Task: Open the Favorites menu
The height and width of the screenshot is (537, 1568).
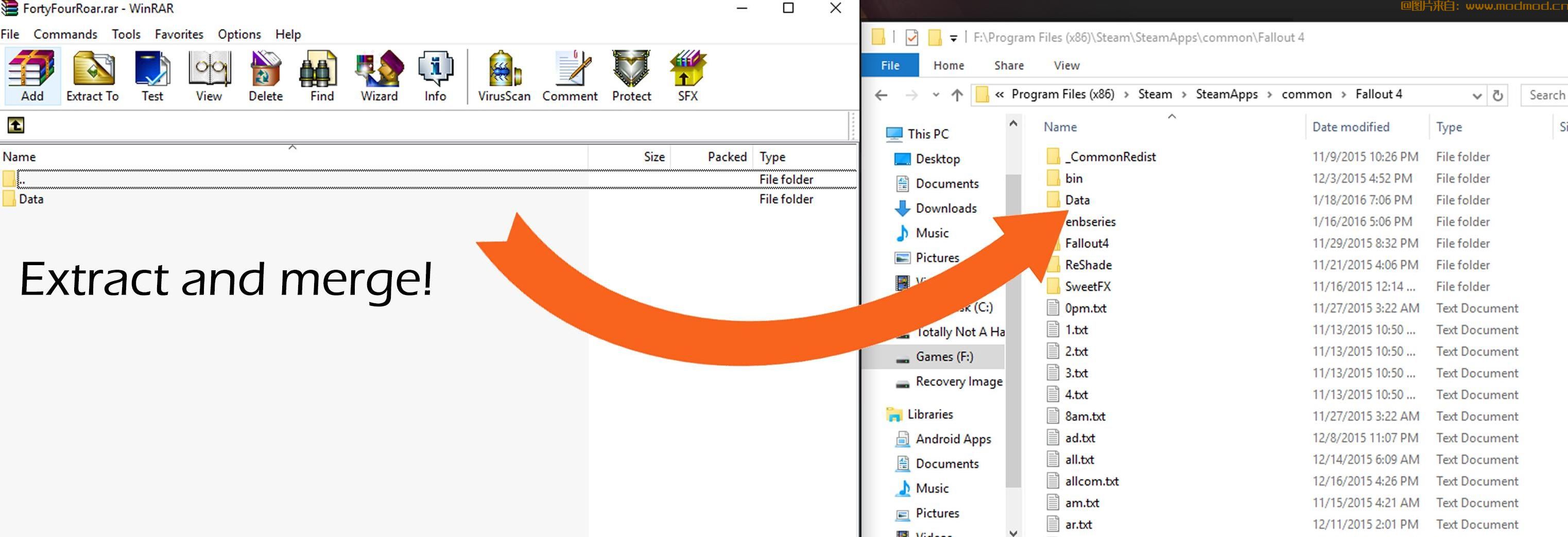Action: [x=179, y=34]
